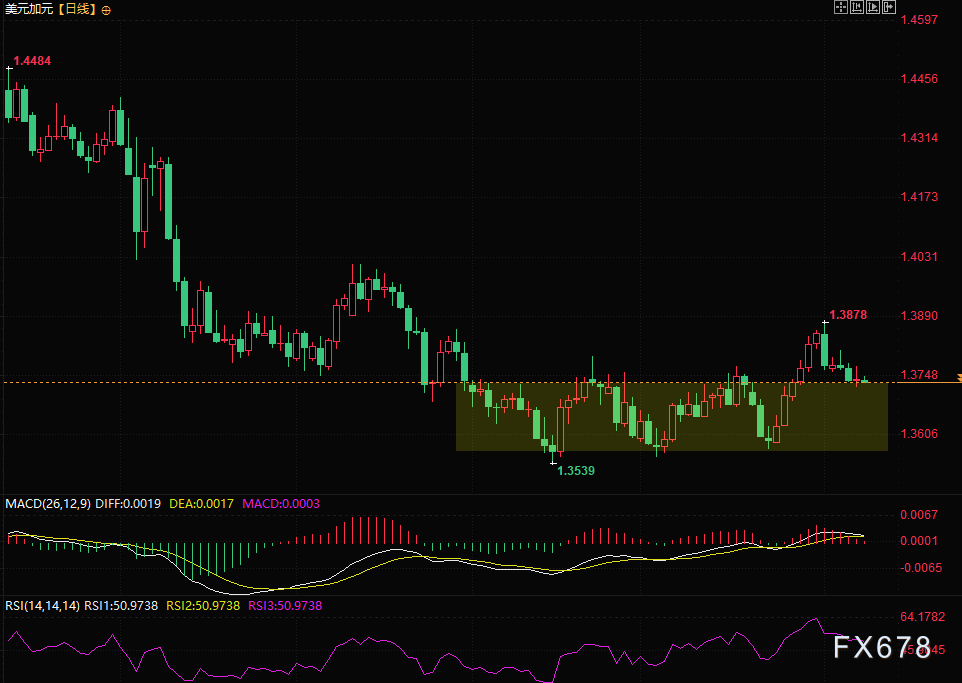Screen dimensions: 962x683
Task: Click the 1.3878 recent high label
Action: (848, 315)
